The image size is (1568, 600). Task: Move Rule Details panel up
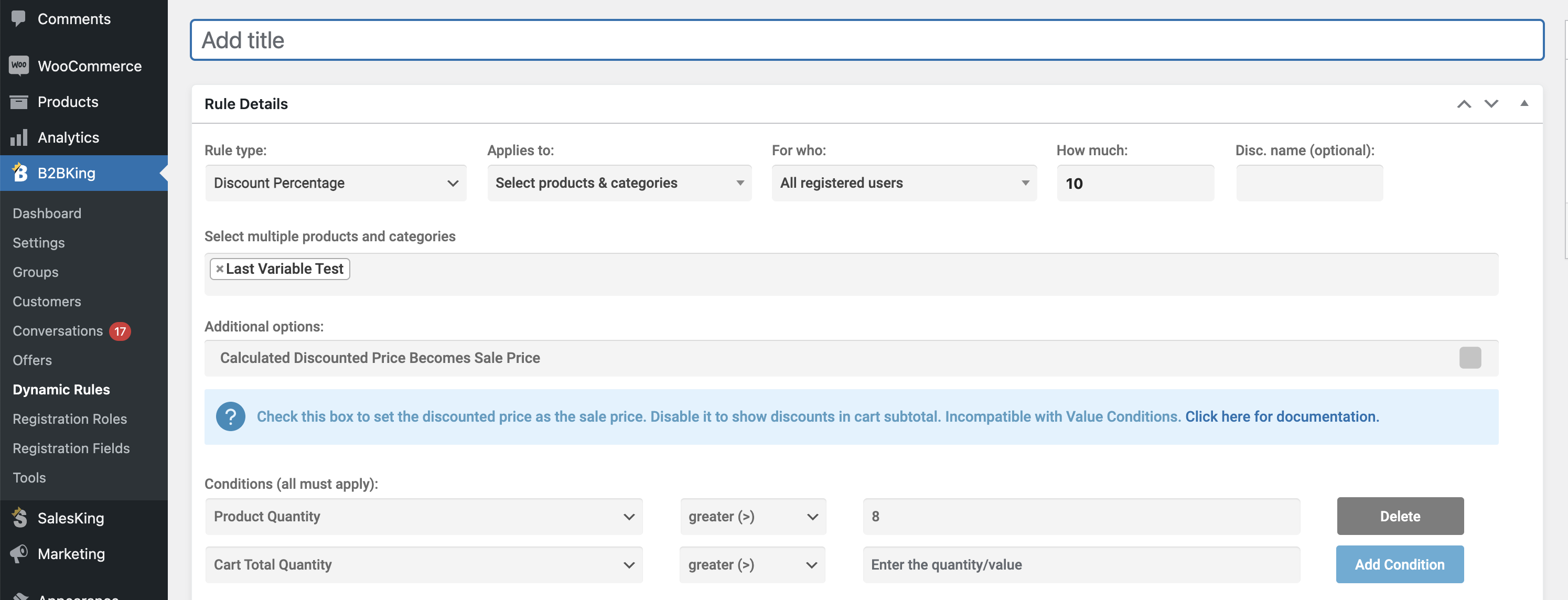point(1464,103)
